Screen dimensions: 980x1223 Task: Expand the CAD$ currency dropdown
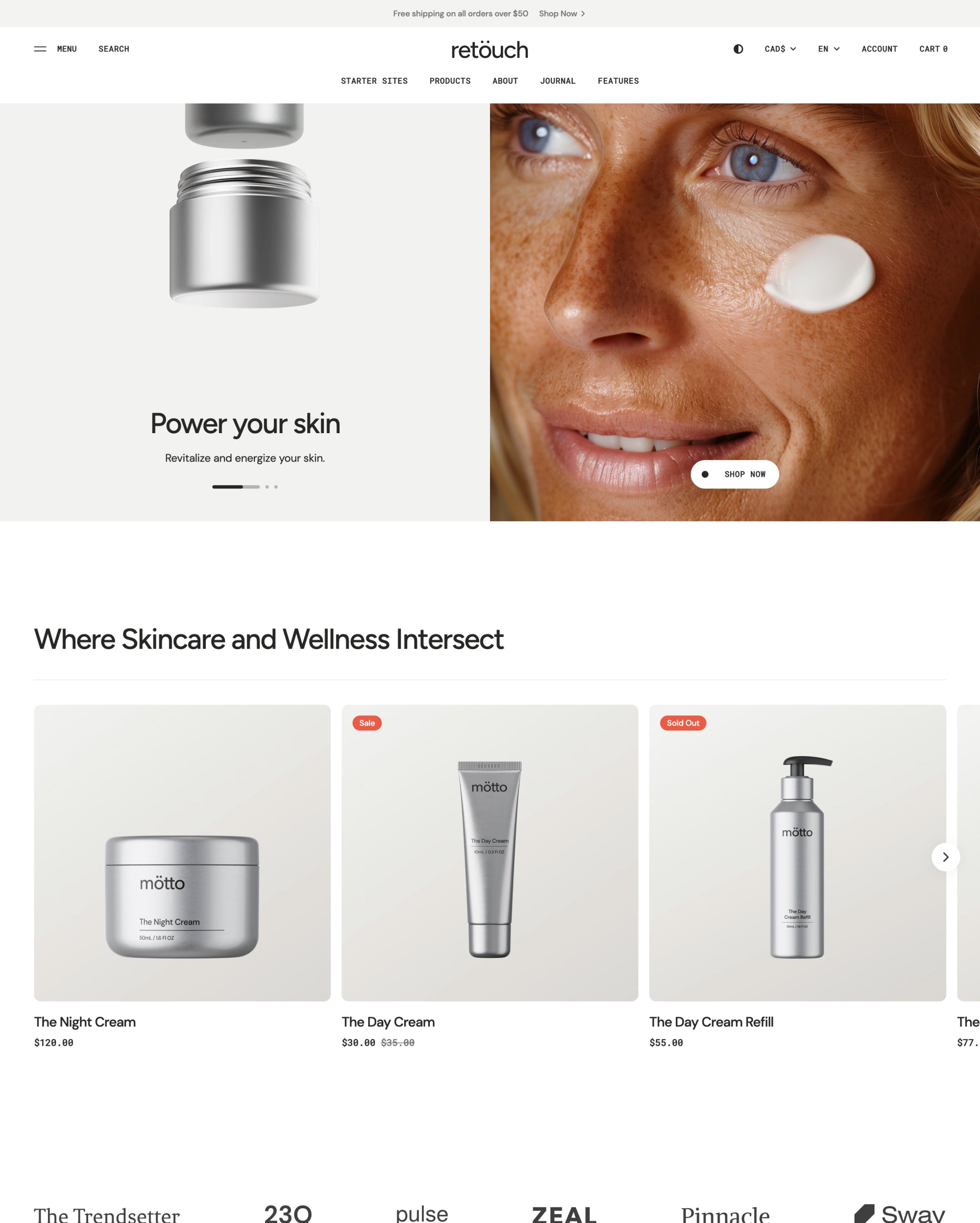click(x=781, y=49)
